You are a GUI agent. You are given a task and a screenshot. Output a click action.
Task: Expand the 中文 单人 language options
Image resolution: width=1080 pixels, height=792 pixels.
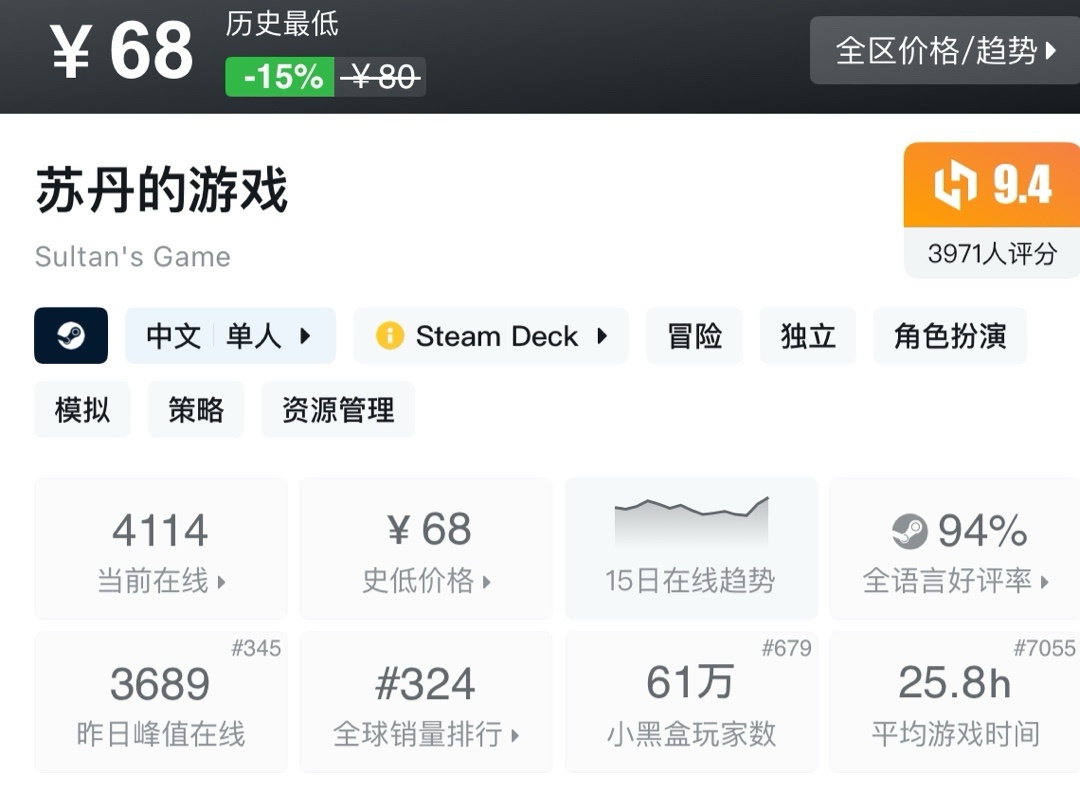pyautogui.click(x=230, y=336)
